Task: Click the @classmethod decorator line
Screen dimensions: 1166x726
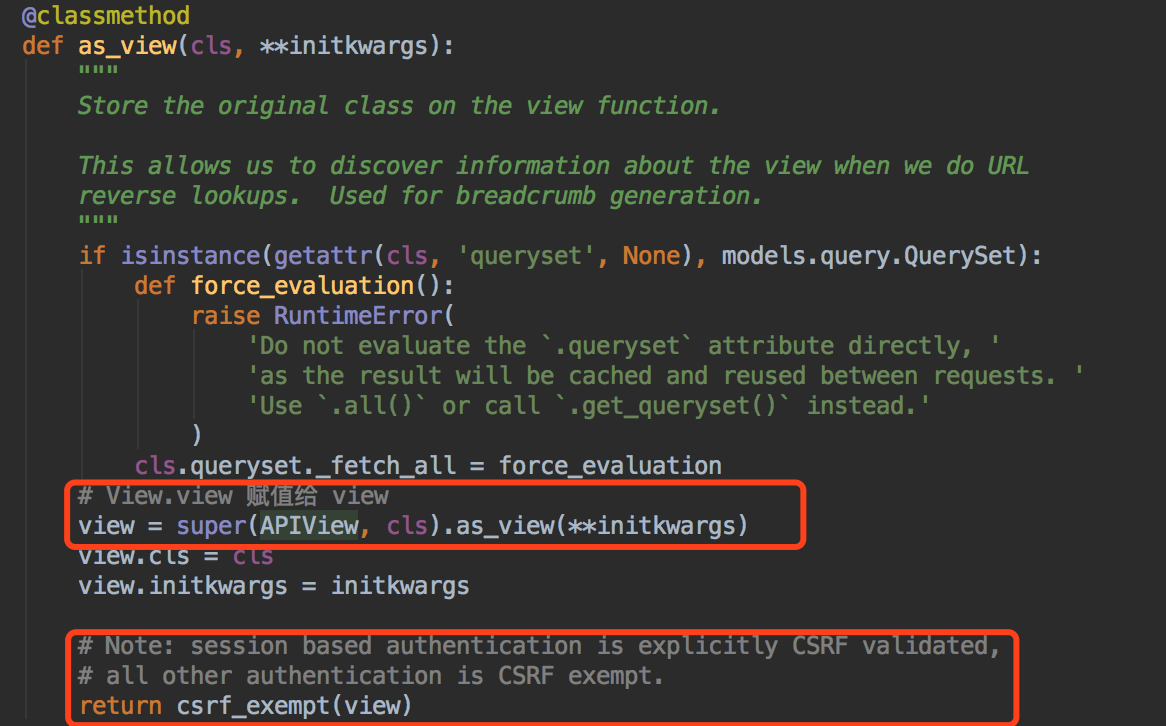Action: pyautogui.click(x=106, y=16)
